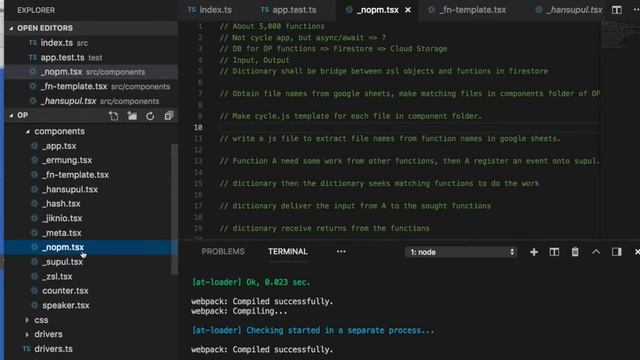
Task: Split the editor with top-right icon
Action: pyautogui.click(x=616, y=10)
